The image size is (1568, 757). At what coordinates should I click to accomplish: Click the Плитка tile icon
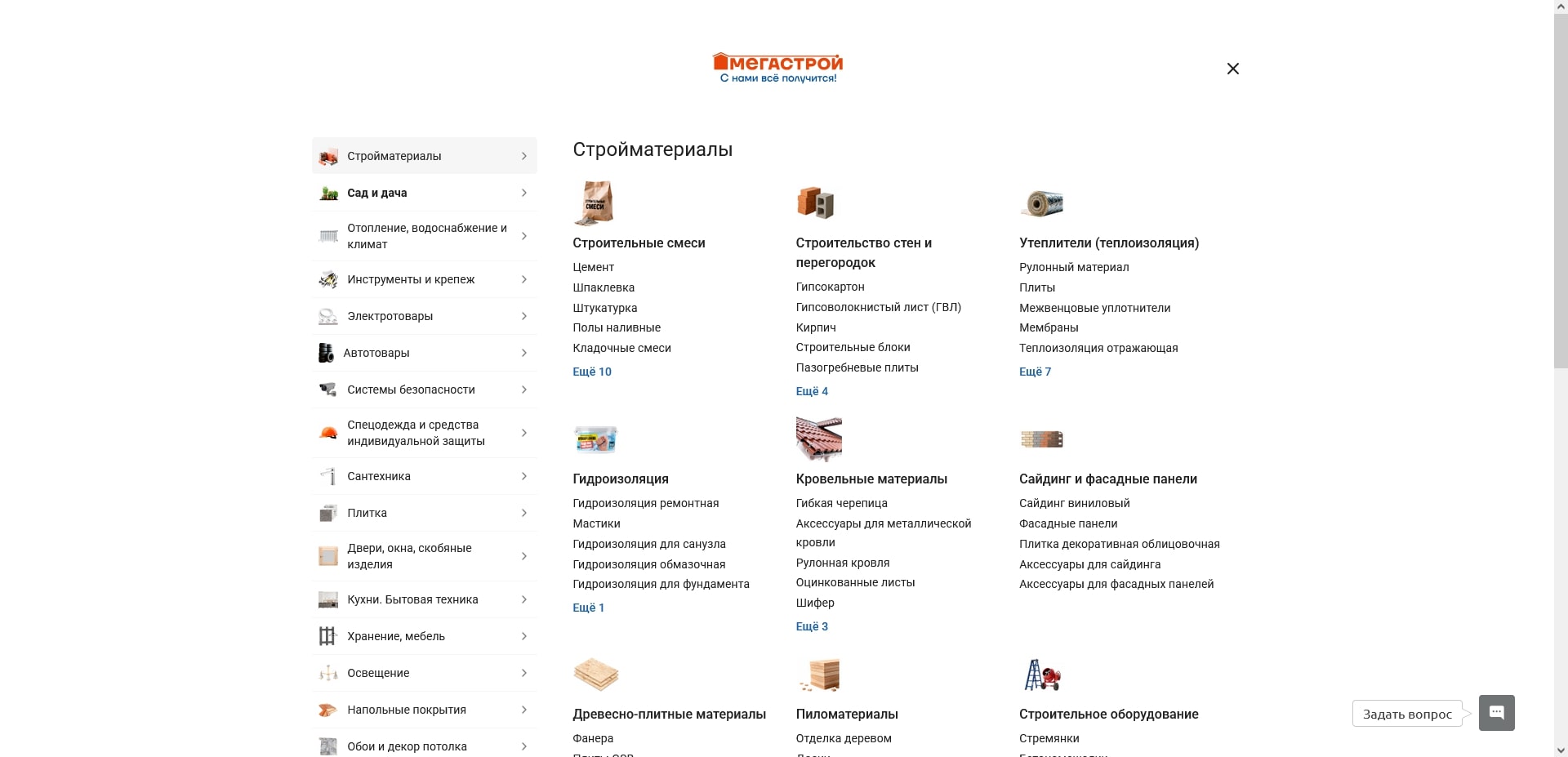pyautogui.click(x=328, y=513)
